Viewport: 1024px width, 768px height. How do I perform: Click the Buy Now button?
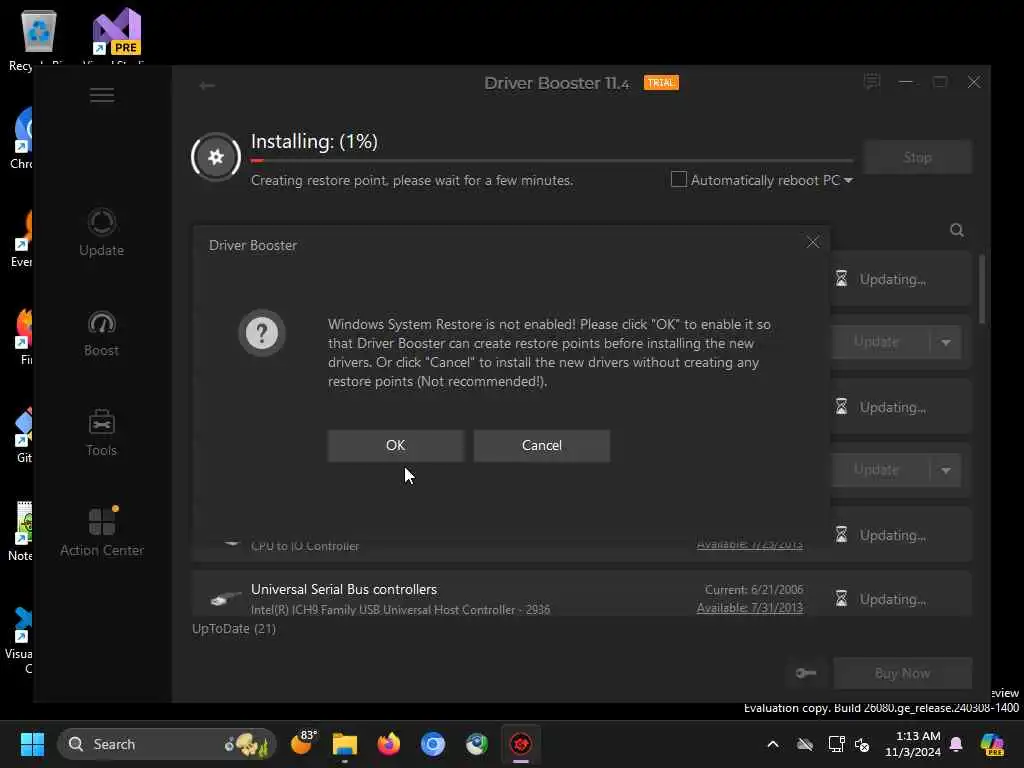click(903, 673)
